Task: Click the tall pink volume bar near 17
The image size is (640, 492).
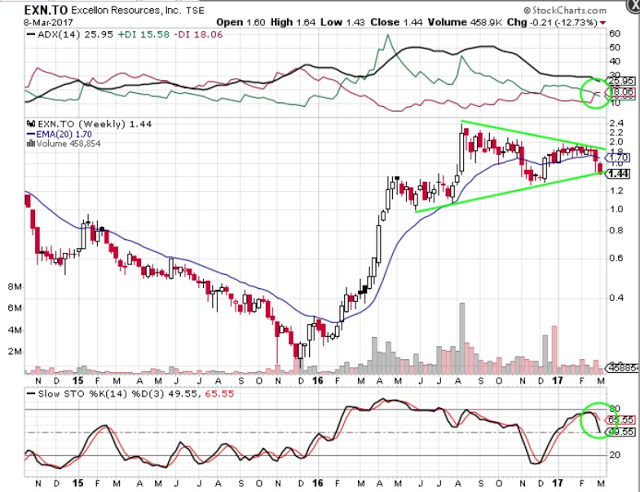Action: (554, 350)
